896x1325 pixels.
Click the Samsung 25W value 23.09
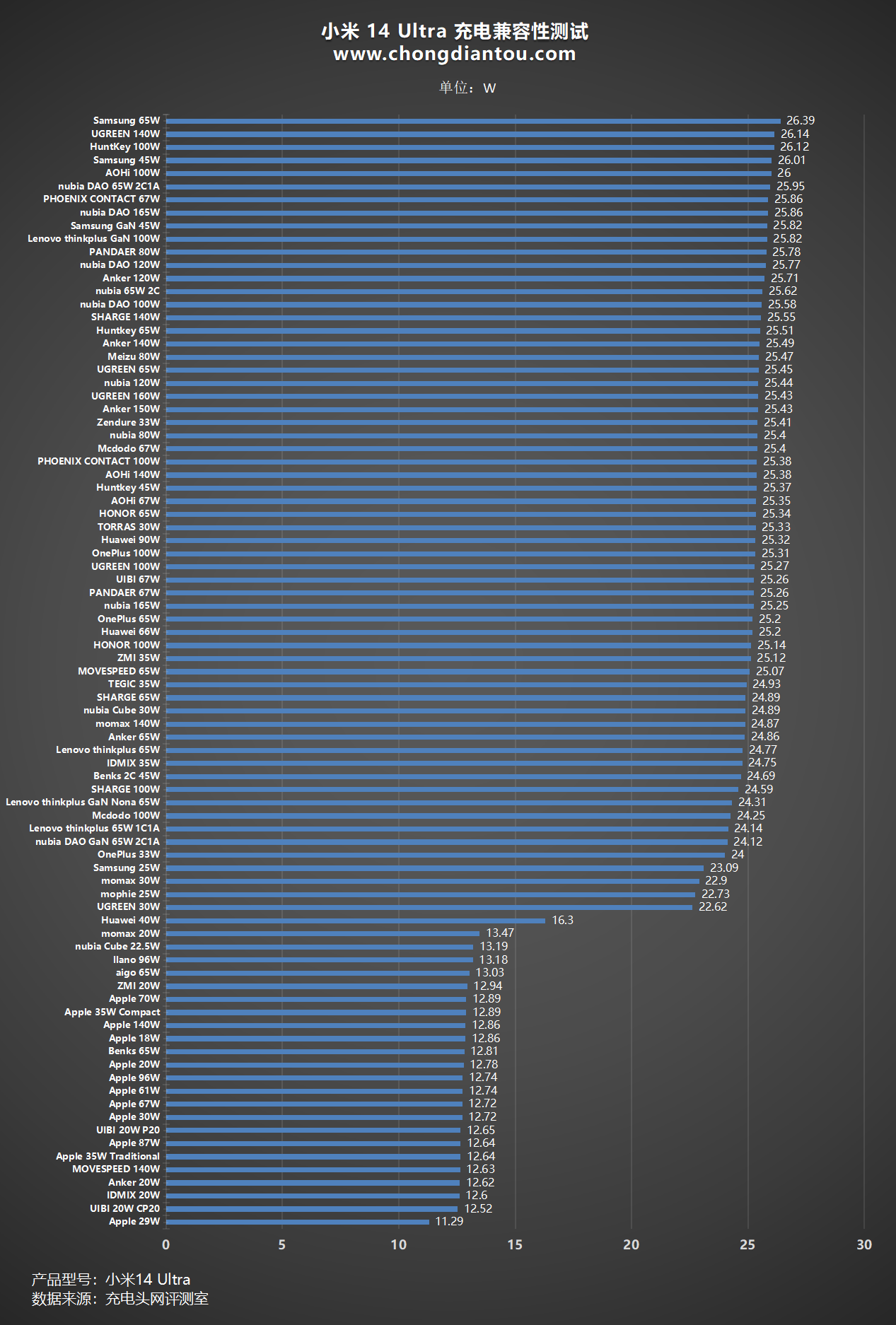[x=724, y=868]
